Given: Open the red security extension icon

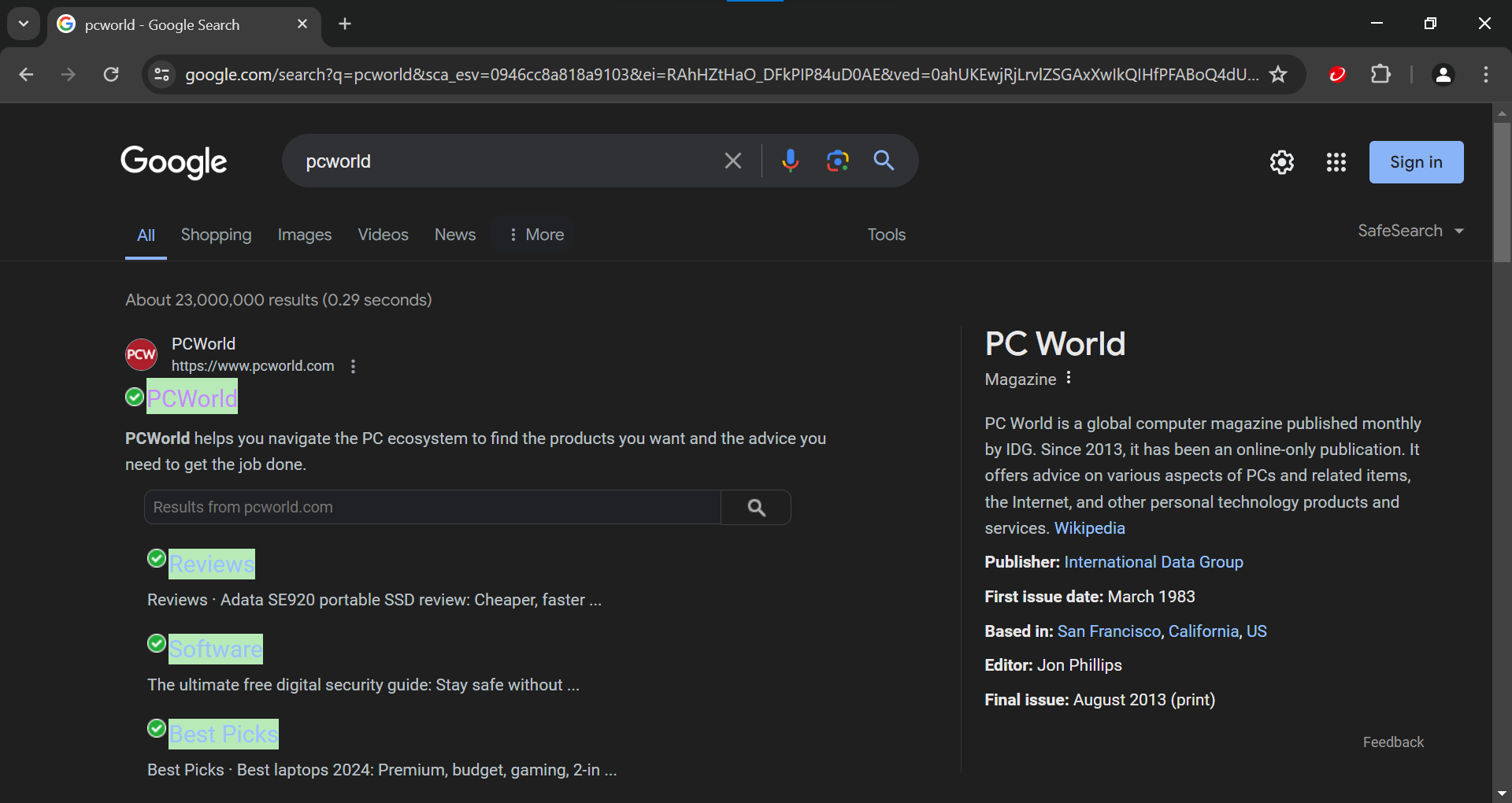Looking at the screenshot, I should tap(1337, 75).
